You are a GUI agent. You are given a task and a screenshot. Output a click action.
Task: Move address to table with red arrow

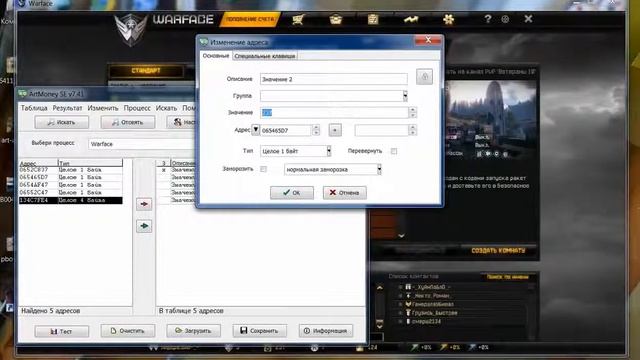(x=144, y=204)
